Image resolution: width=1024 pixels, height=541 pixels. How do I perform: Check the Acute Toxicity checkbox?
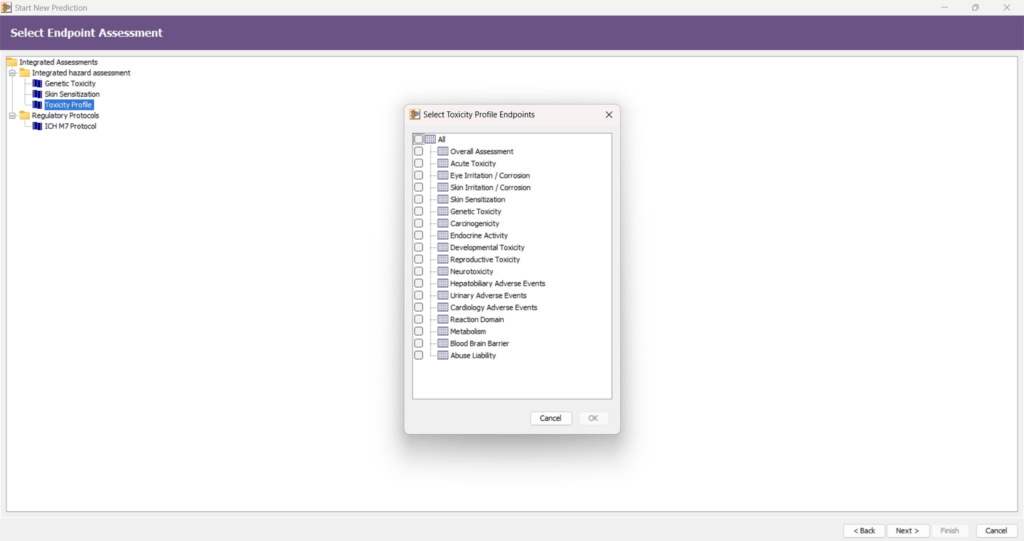(x=418, y=164)
